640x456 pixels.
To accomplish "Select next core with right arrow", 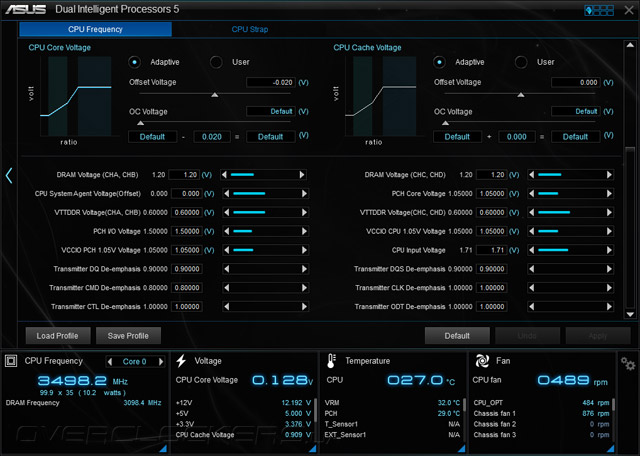I will (x=161, y=362).
